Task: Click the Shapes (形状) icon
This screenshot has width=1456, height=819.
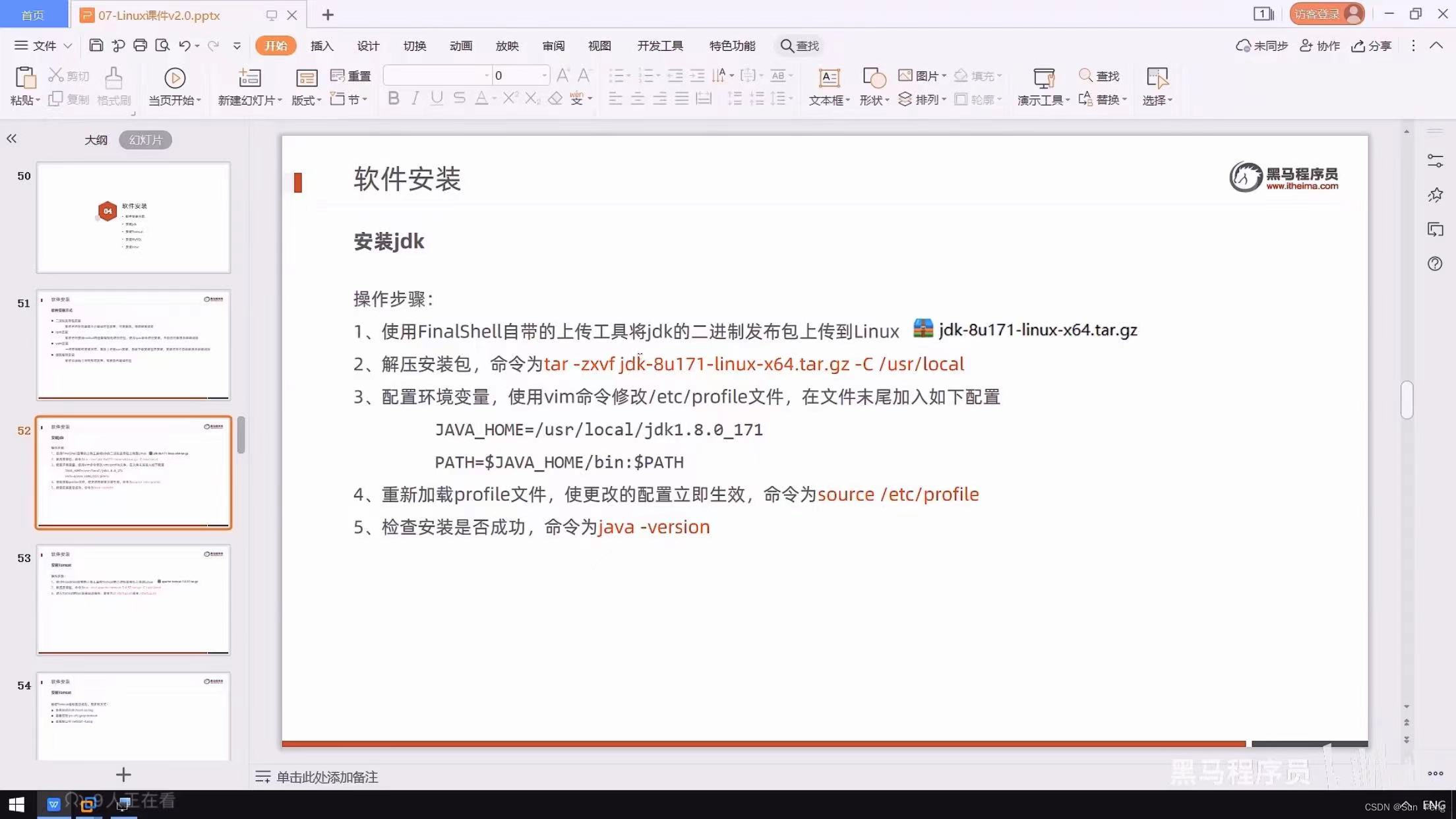Action: (x=874, y=78)
